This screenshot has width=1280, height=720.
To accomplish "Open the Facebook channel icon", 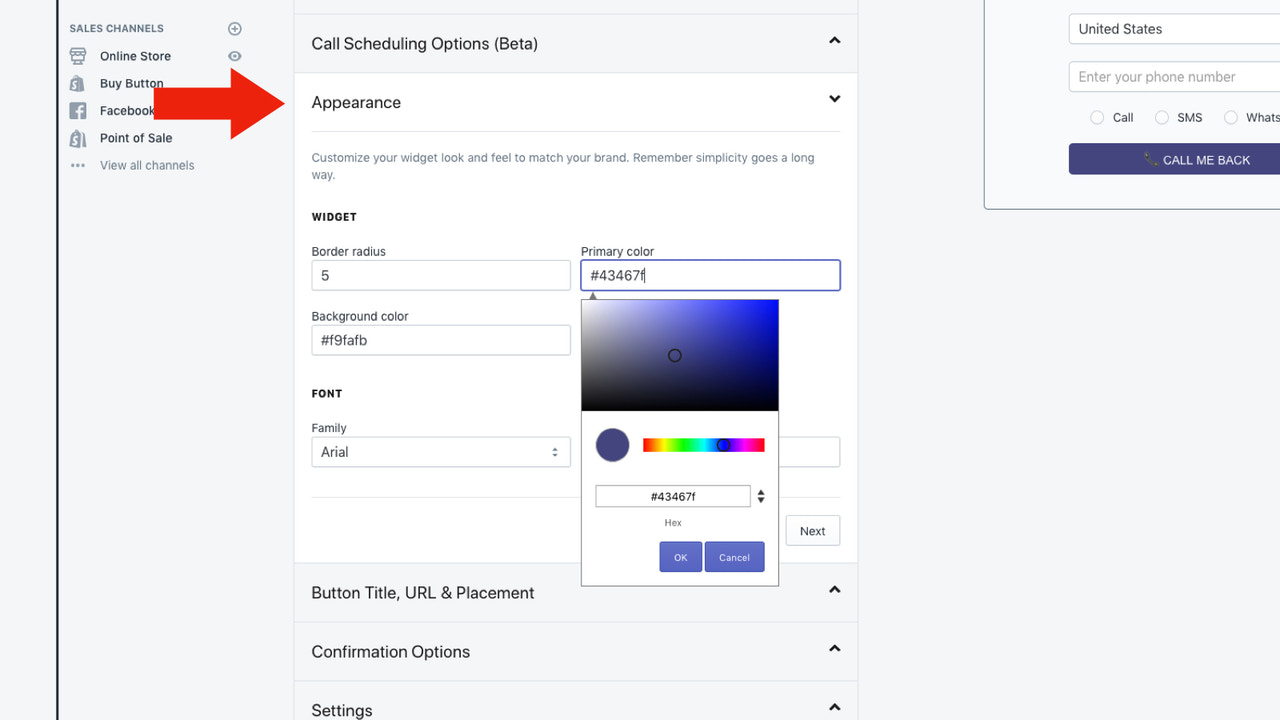I will (x=78, y=110).
